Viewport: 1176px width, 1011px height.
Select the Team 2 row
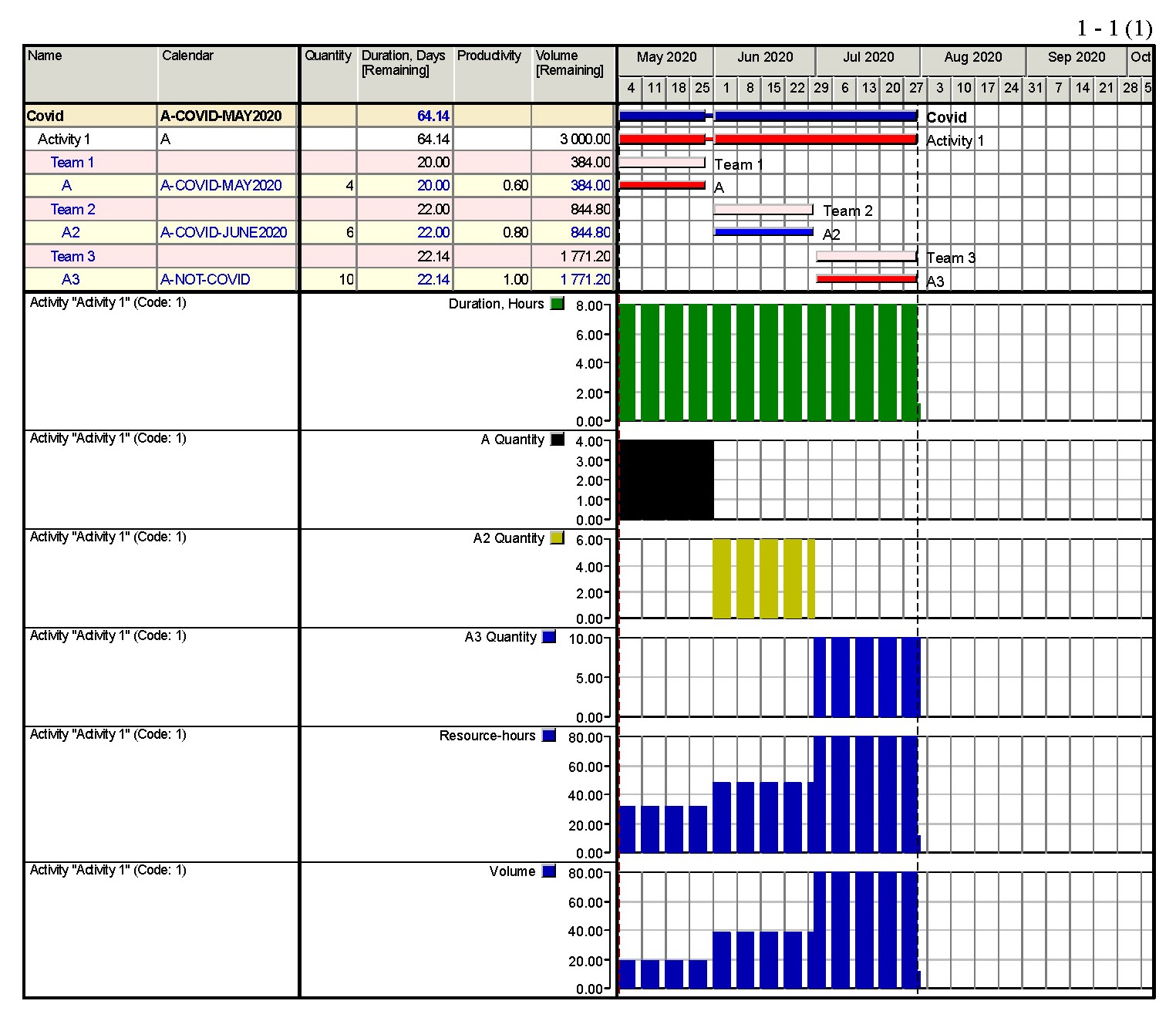(x=319, y=210)
